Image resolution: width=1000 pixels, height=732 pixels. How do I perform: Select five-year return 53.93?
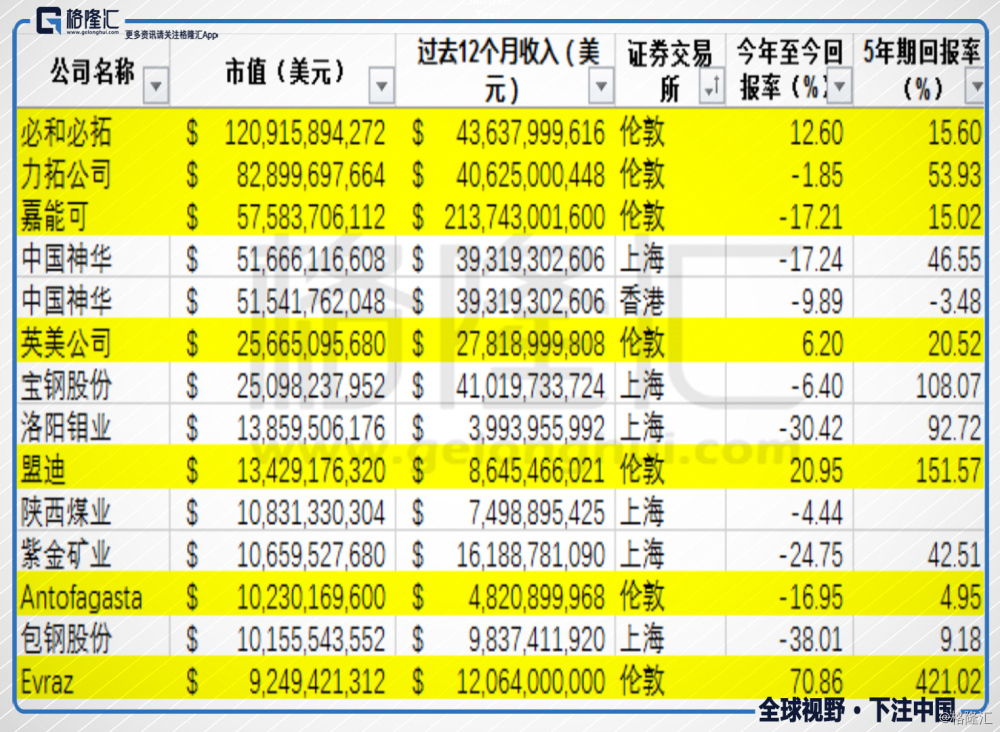click(x=955, y=175)
